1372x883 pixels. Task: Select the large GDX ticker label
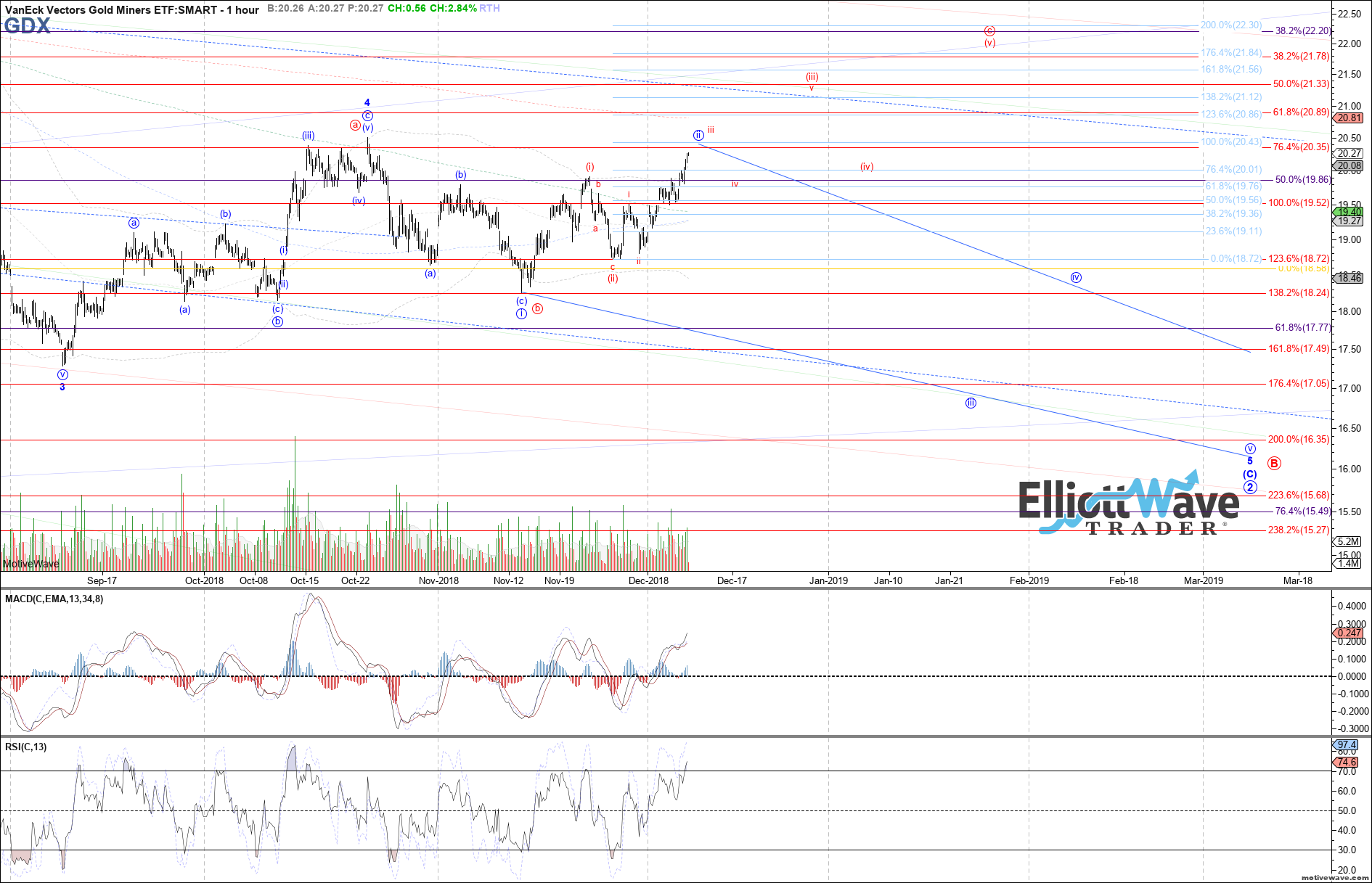tap(27, 27)
